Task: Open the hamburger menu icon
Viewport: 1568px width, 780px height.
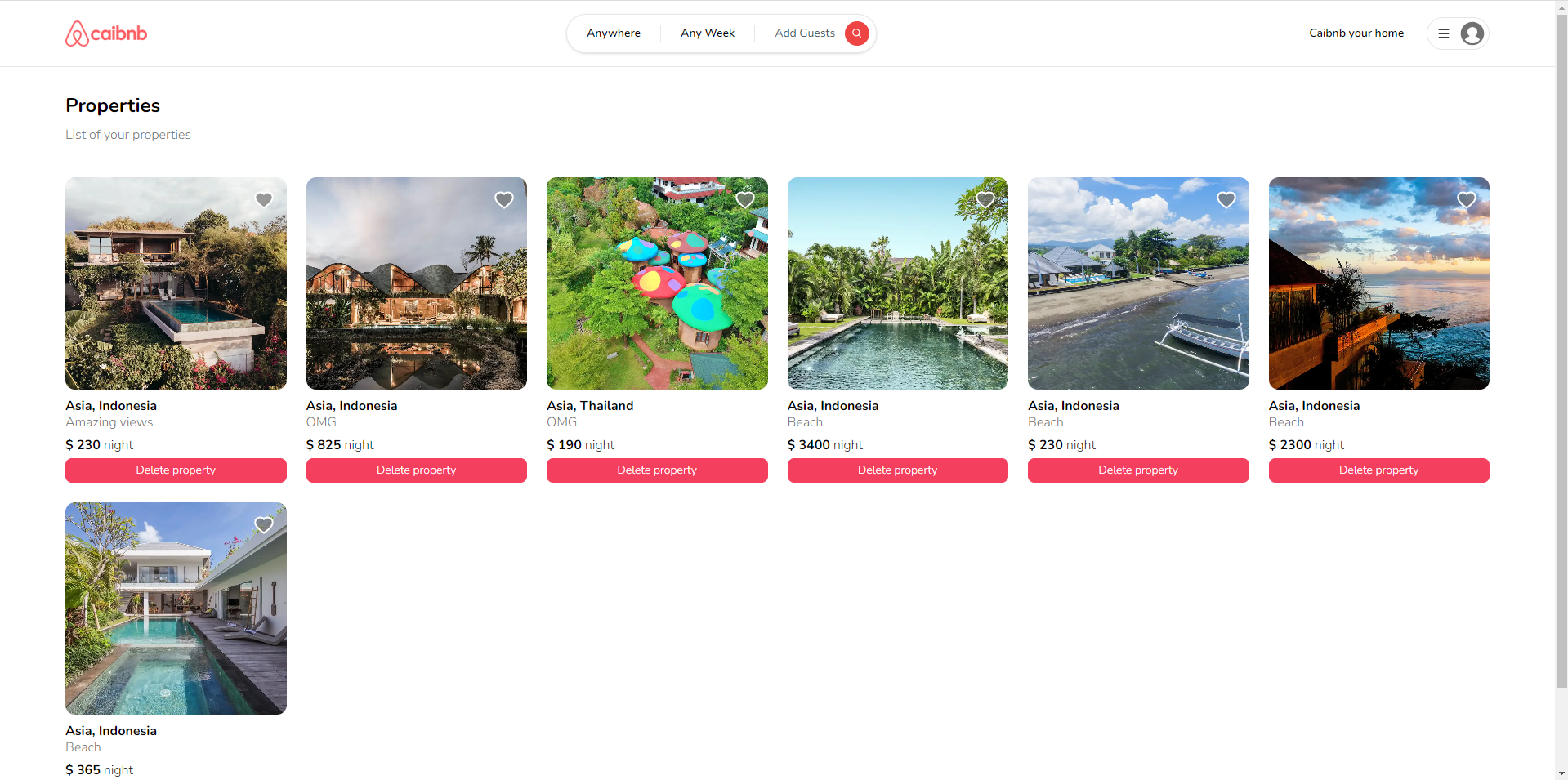Action: coord(1444,33)
